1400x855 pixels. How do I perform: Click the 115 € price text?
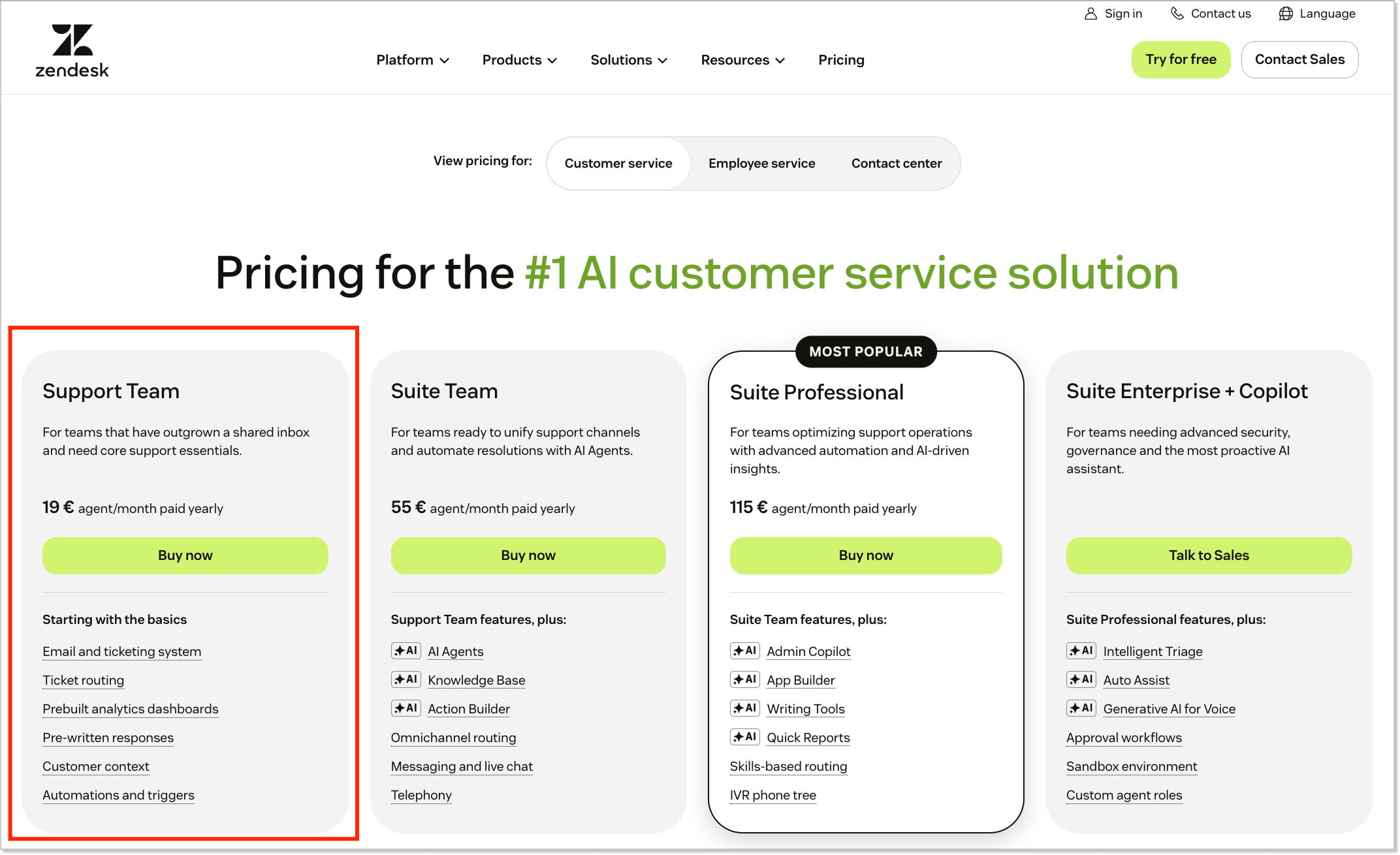[748, 507]
